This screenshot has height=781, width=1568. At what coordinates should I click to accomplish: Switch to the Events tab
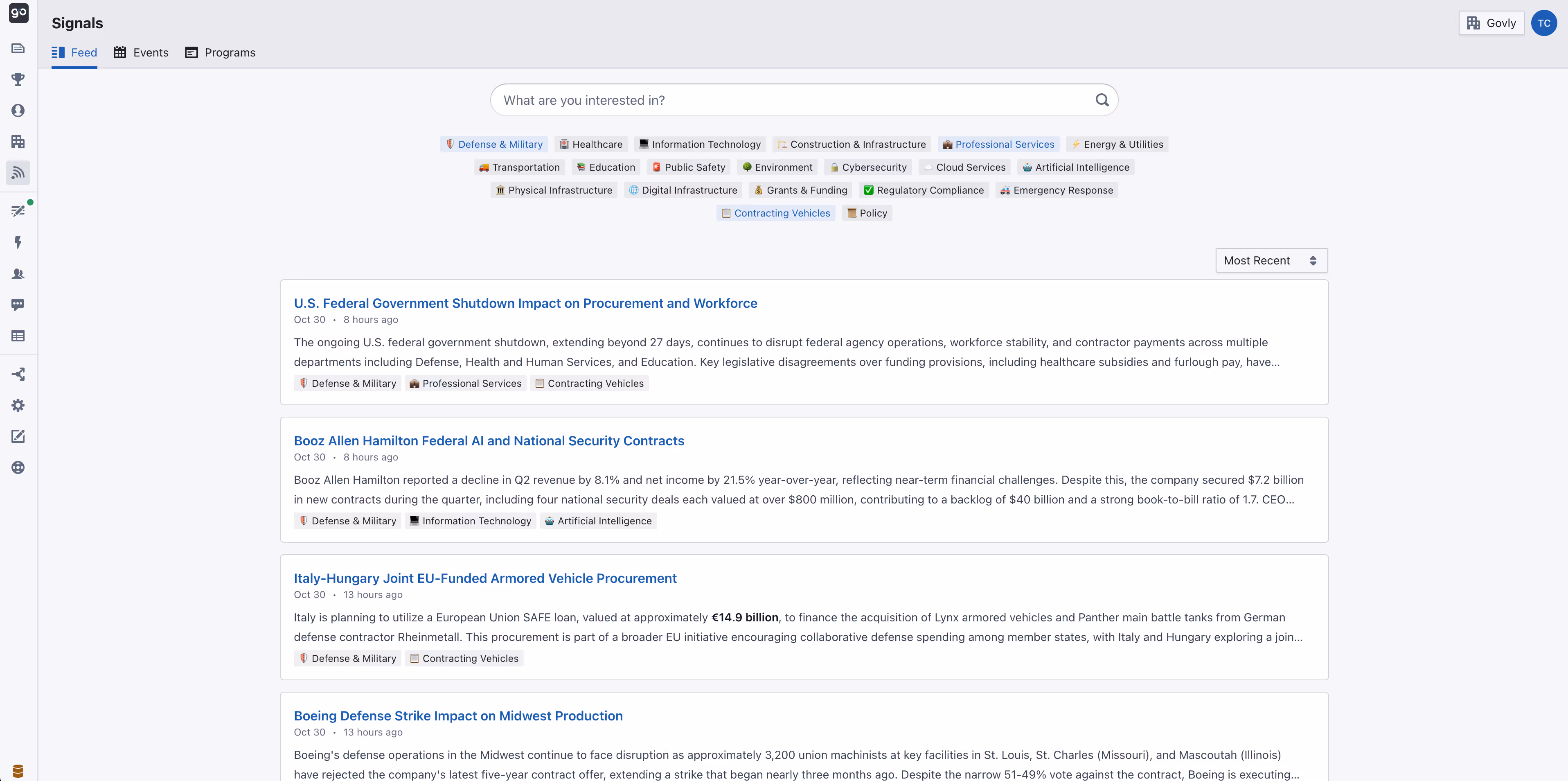(x=141, y=52)
